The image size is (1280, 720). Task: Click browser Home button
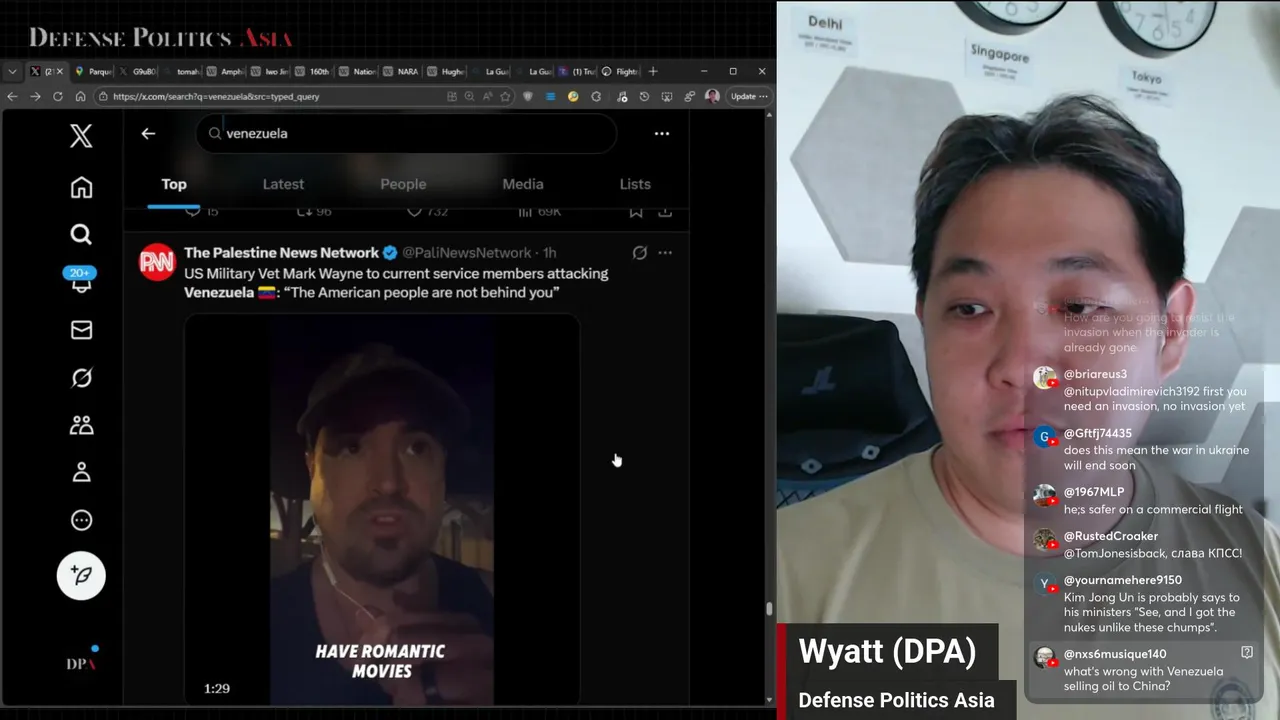click(81, 97)
